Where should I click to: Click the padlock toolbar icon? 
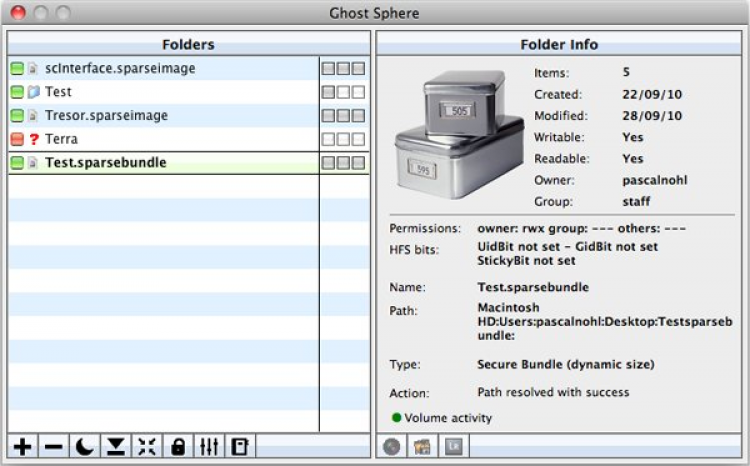(x=178, y=447)
